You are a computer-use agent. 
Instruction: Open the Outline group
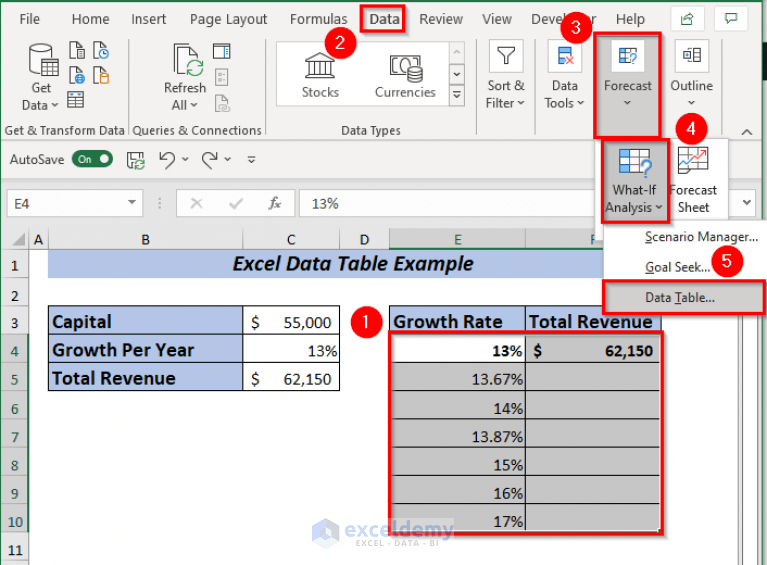691,74
